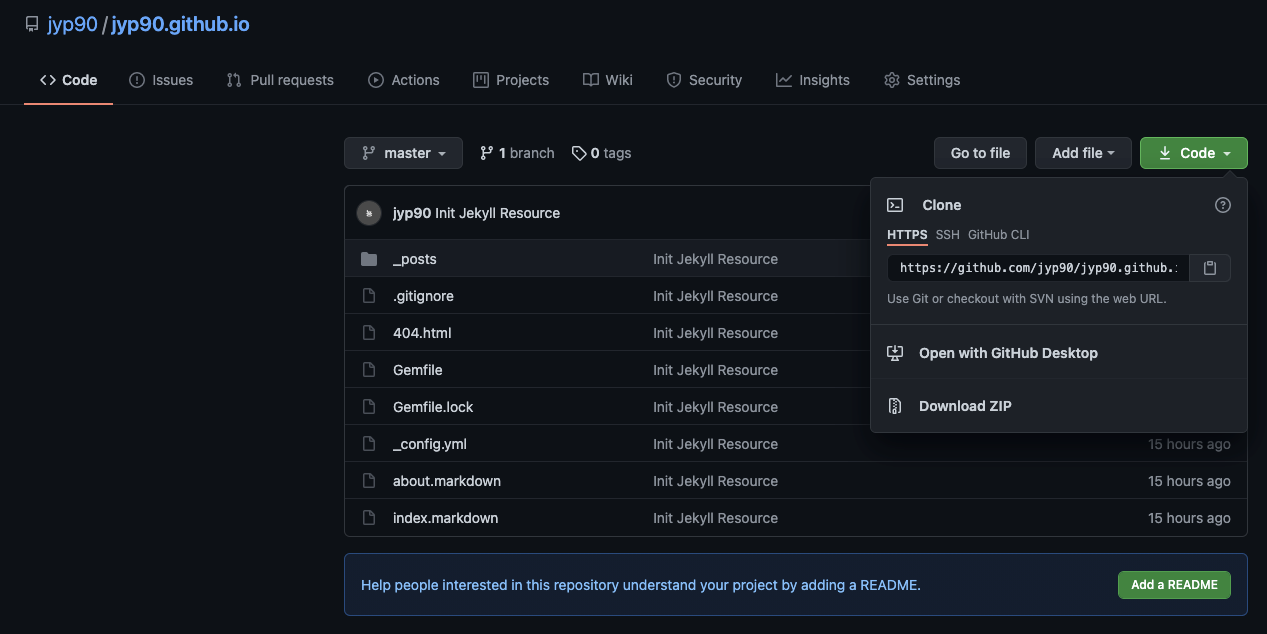The image size is (1267, 634).
Task: Click the file icon beside Gemfile.lock
Action: pyautogui.click(x=369, y=407)
